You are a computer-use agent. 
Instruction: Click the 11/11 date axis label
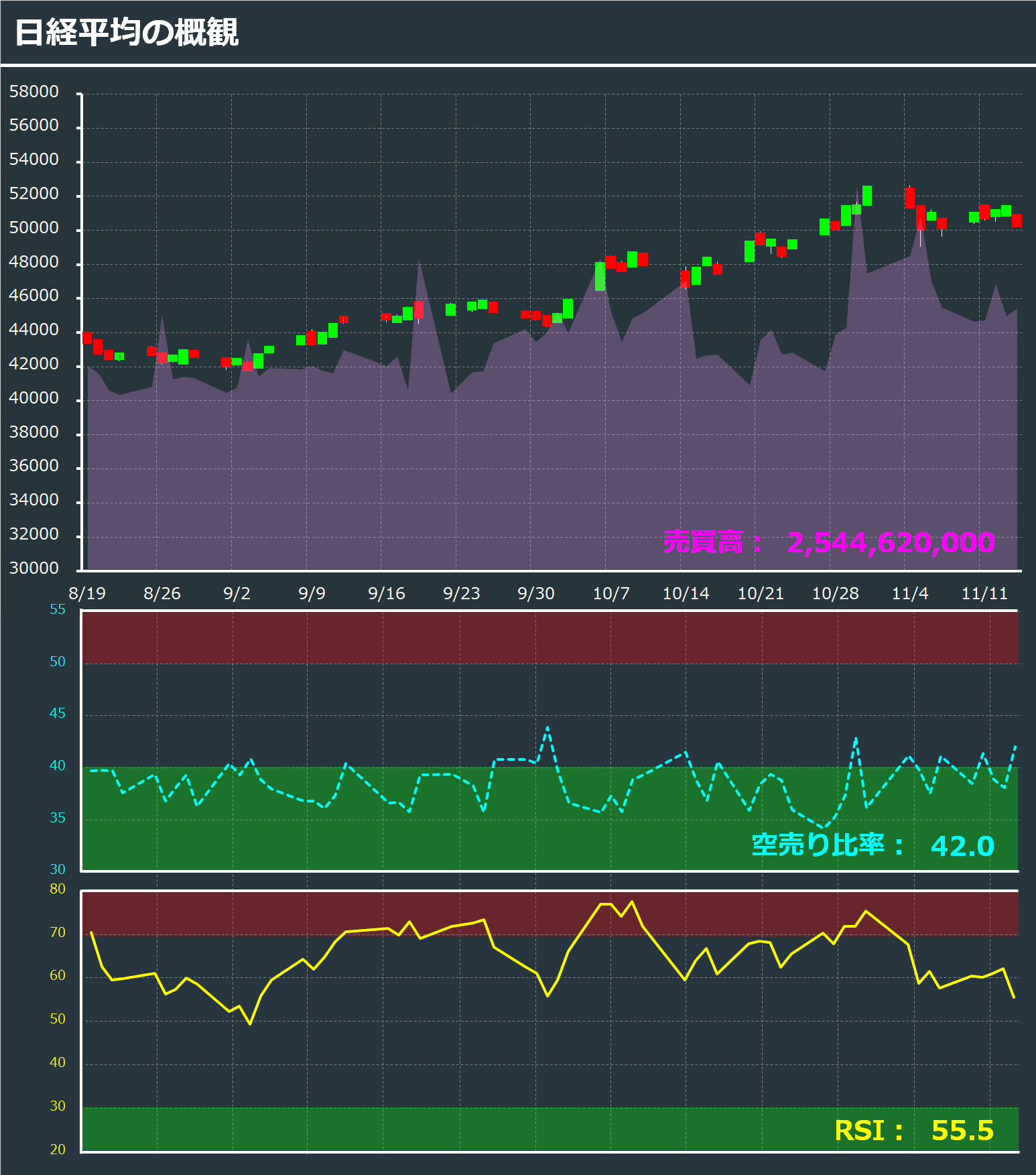tap(984, 593)
